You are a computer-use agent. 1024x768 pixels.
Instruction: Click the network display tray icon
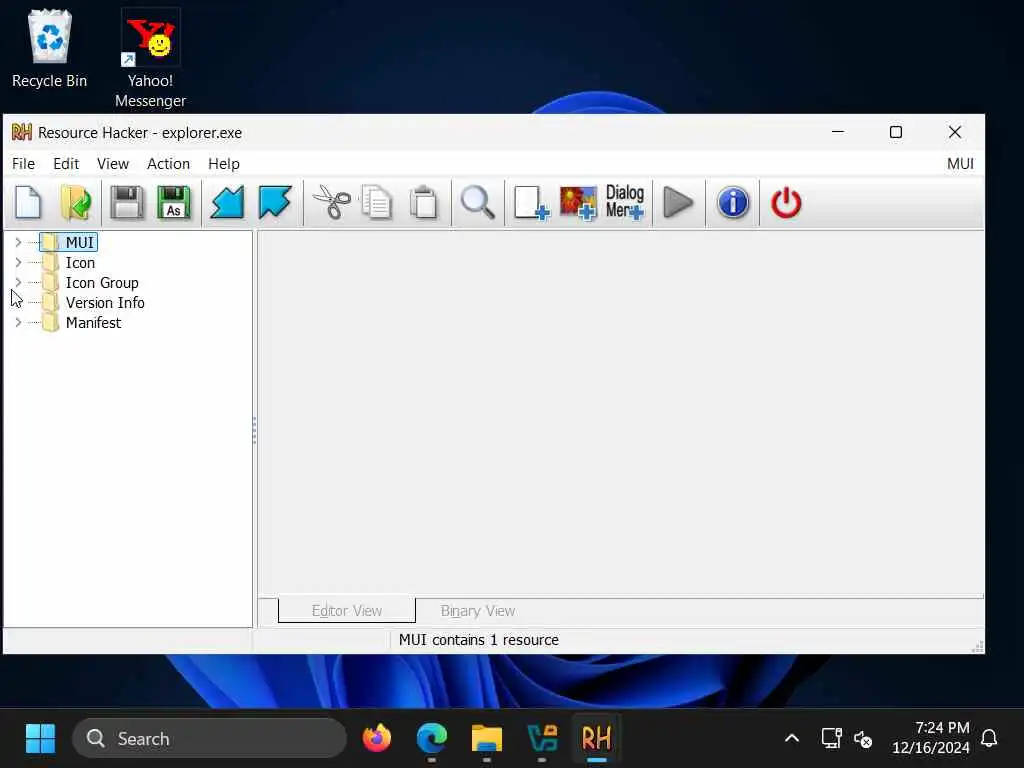click(x=831, y=739)
